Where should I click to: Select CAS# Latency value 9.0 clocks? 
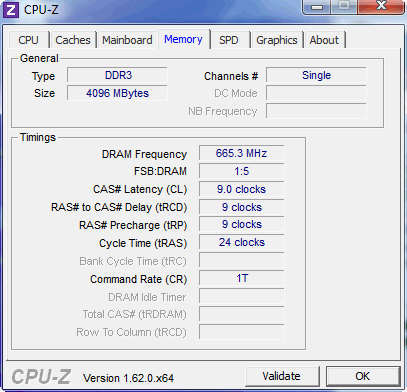point(242,189)
